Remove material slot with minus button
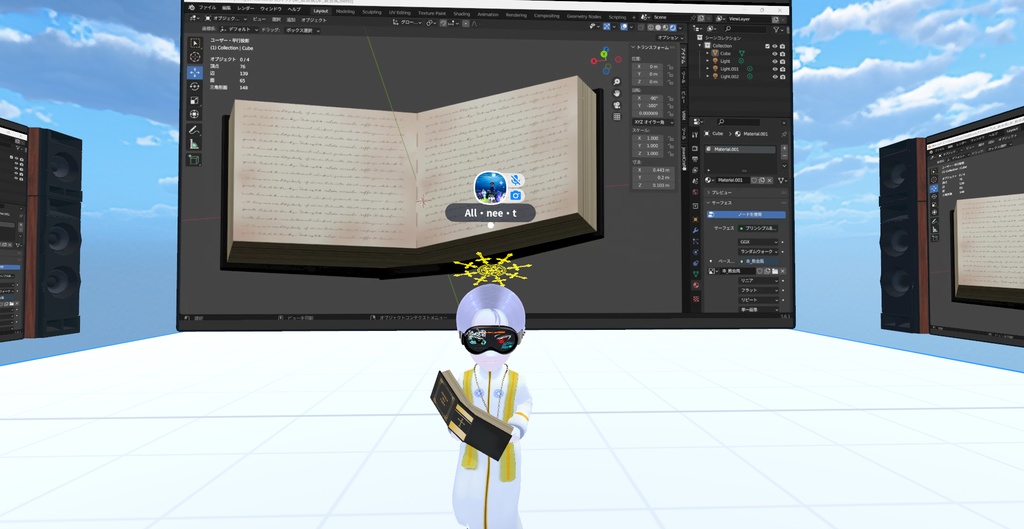The width and height of the screenshot is (1024, 529). point(784,156)
